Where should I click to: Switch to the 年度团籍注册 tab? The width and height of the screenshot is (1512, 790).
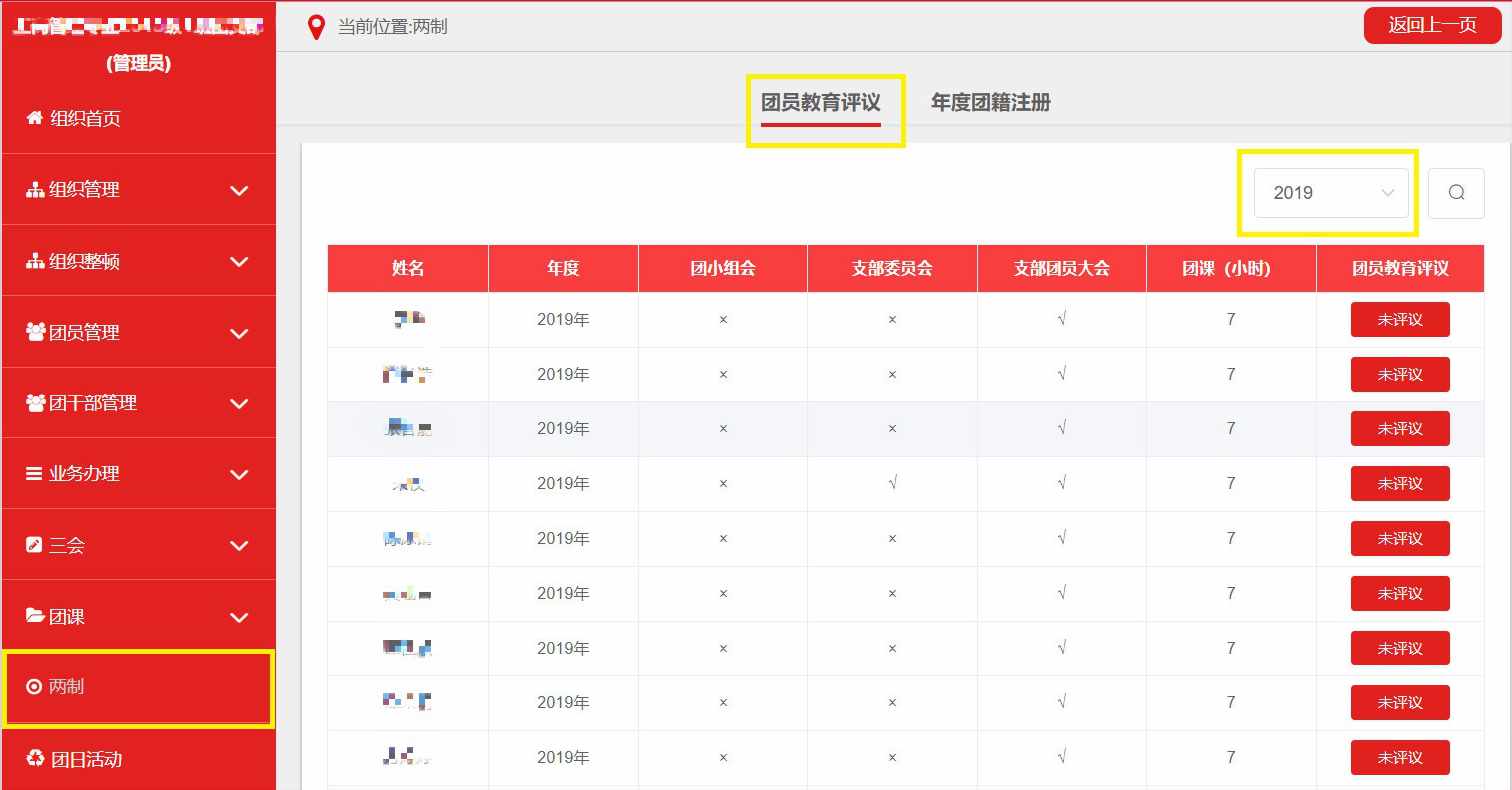pos(990,102)
